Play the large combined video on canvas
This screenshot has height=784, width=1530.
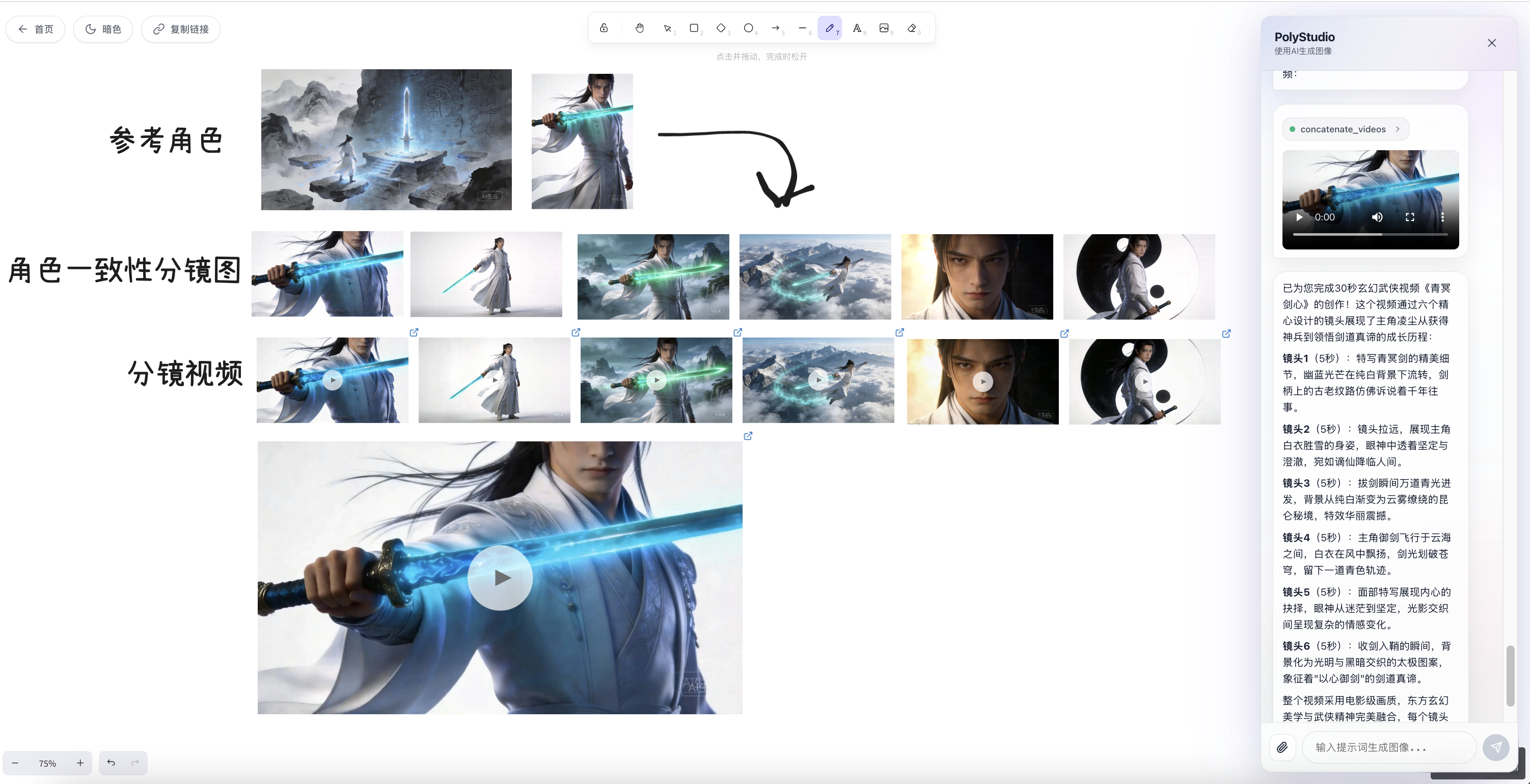pyautogui.click(x=500, y=577)
